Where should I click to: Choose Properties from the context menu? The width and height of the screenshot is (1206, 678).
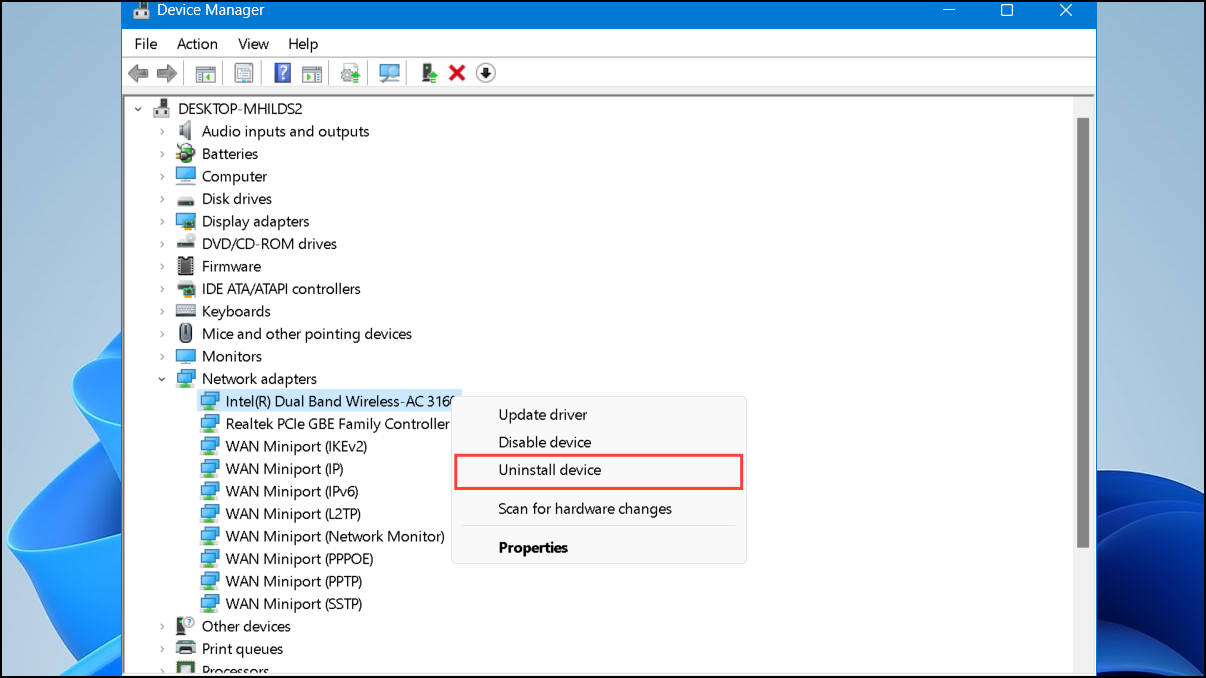tap(599, 548)
